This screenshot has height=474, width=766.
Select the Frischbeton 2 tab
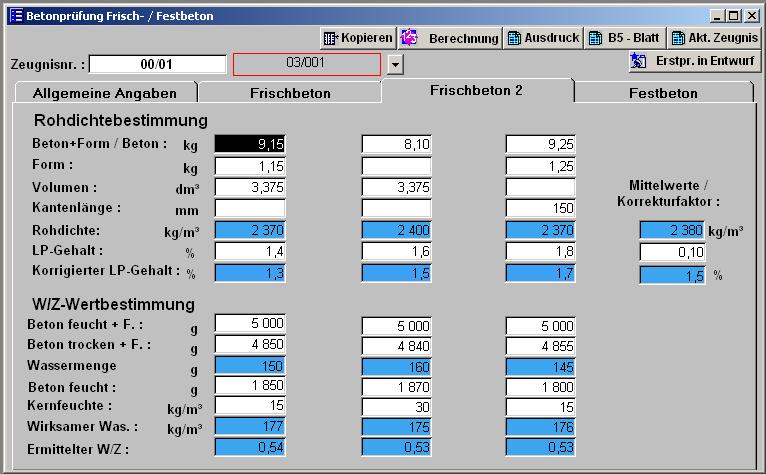pyautogui.click(x=476, y=90)
